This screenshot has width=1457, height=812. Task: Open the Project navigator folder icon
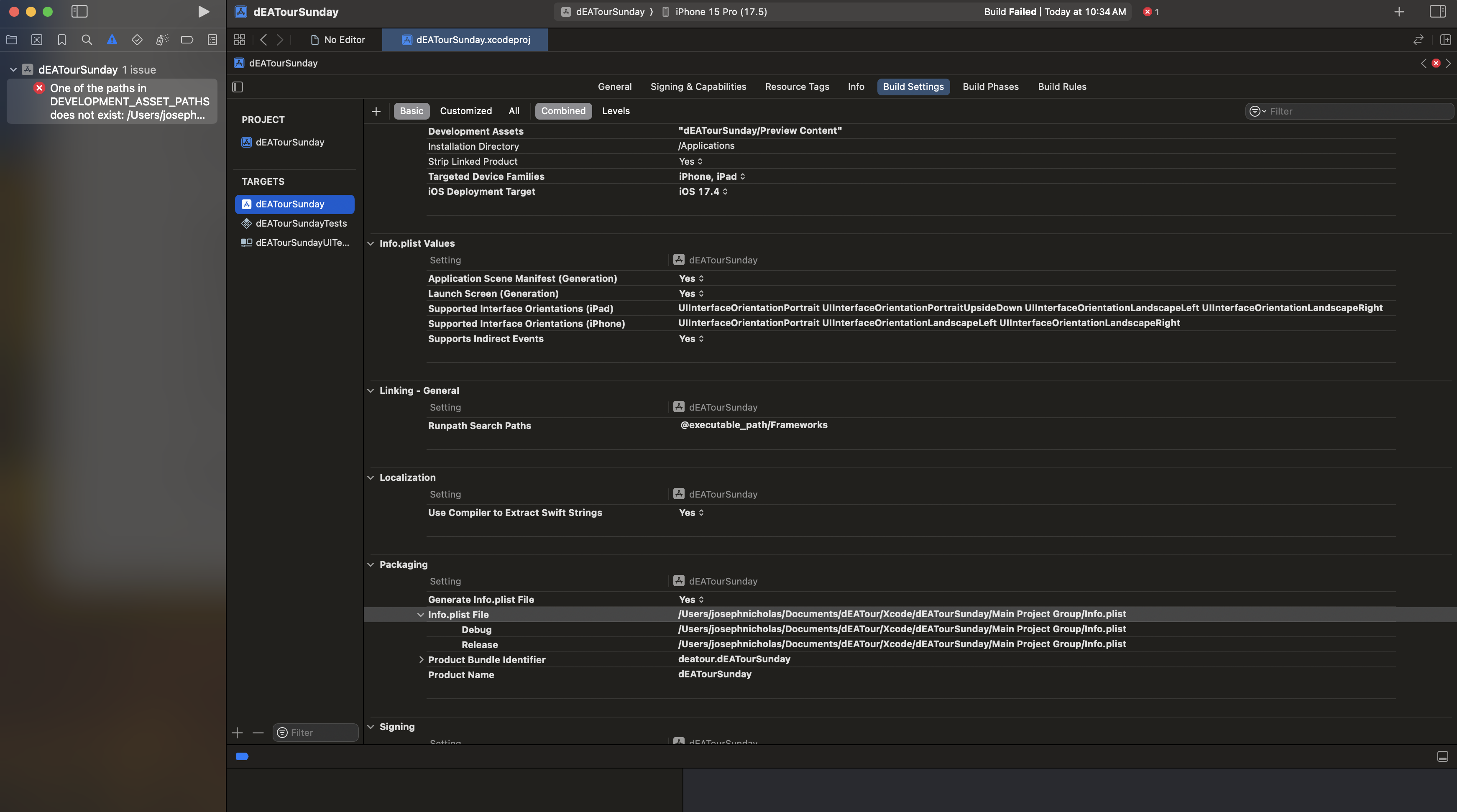pyautogui.click(x=12, y=40)
